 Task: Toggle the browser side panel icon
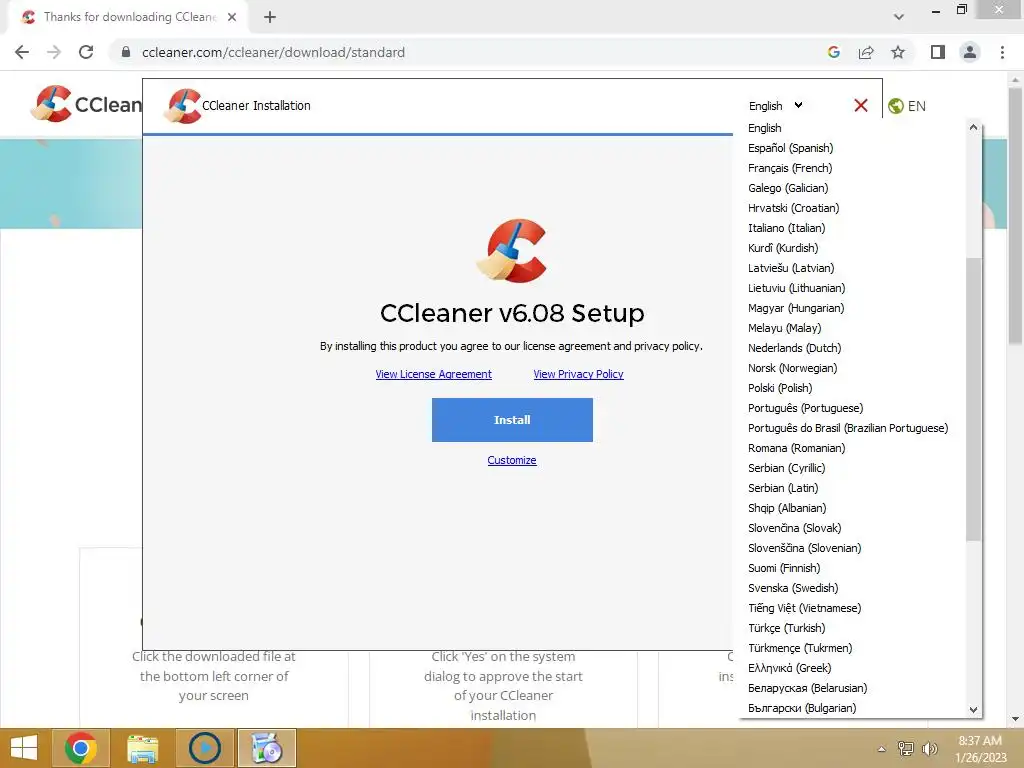938,52
